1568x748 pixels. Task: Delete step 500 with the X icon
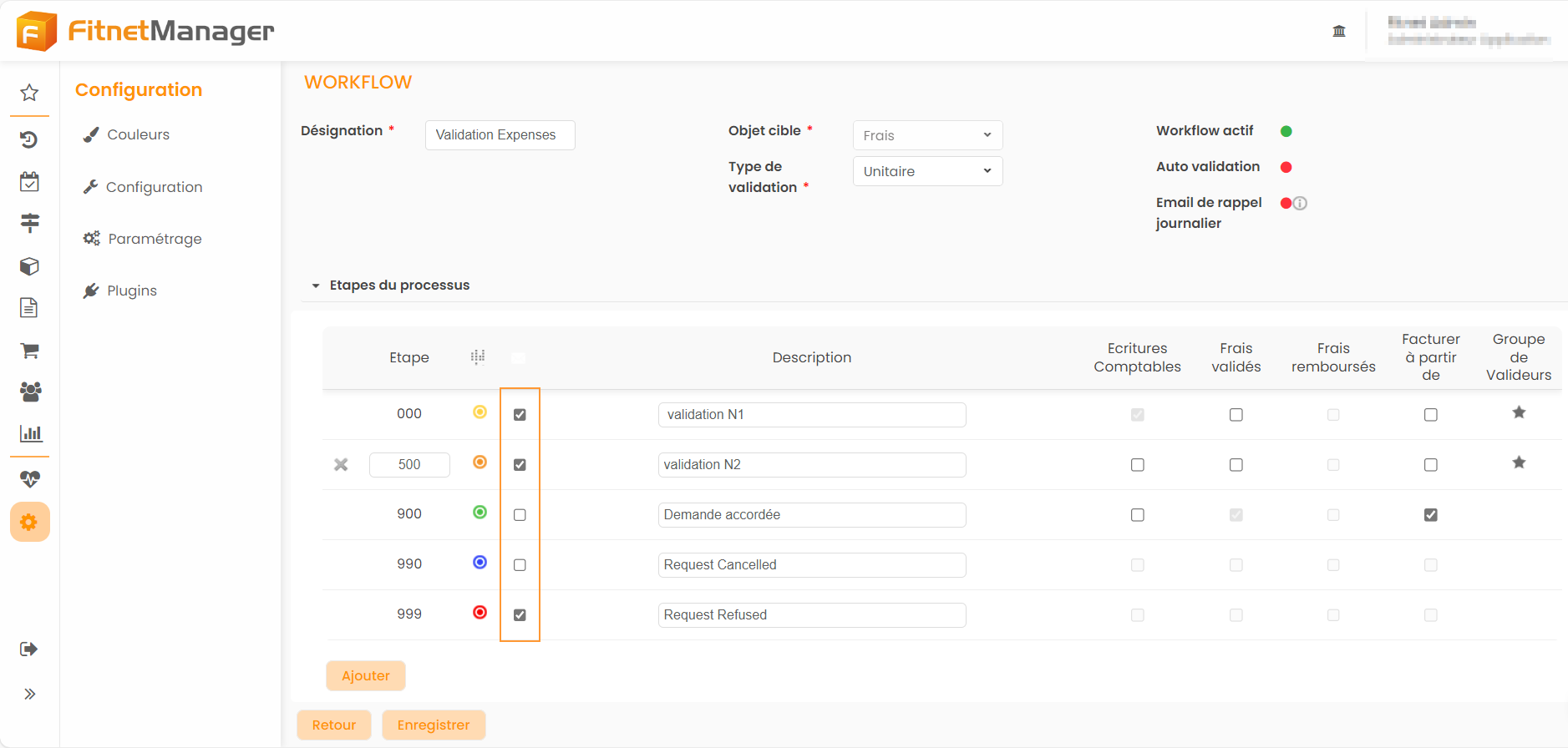point(341,465)
